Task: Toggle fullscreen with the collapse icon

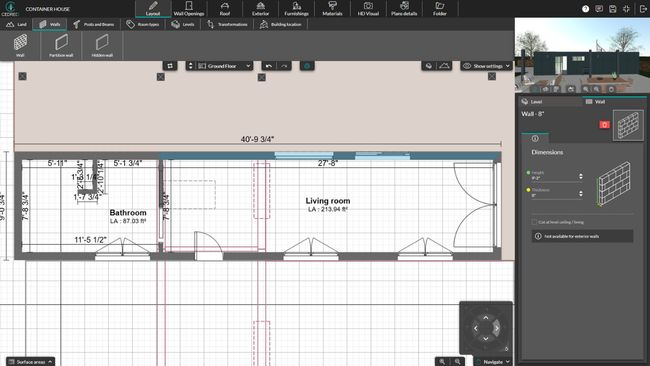Action: [626, 9]
